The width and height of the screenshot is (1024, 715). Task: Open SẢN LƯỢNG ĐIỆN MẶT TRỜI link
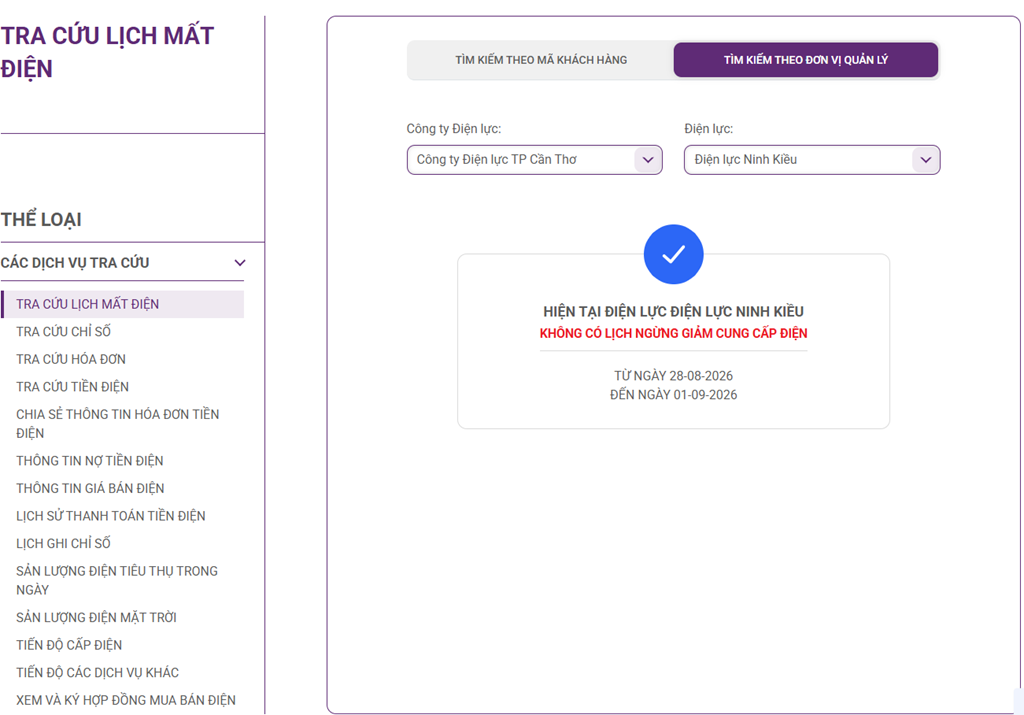click(96, 618)
